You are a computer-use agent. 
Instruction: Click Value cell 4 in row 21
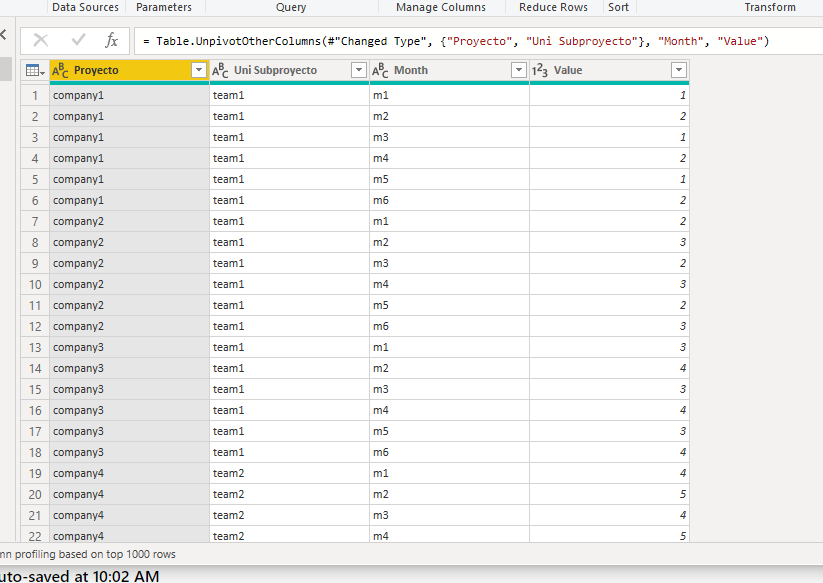coord(609,515)
